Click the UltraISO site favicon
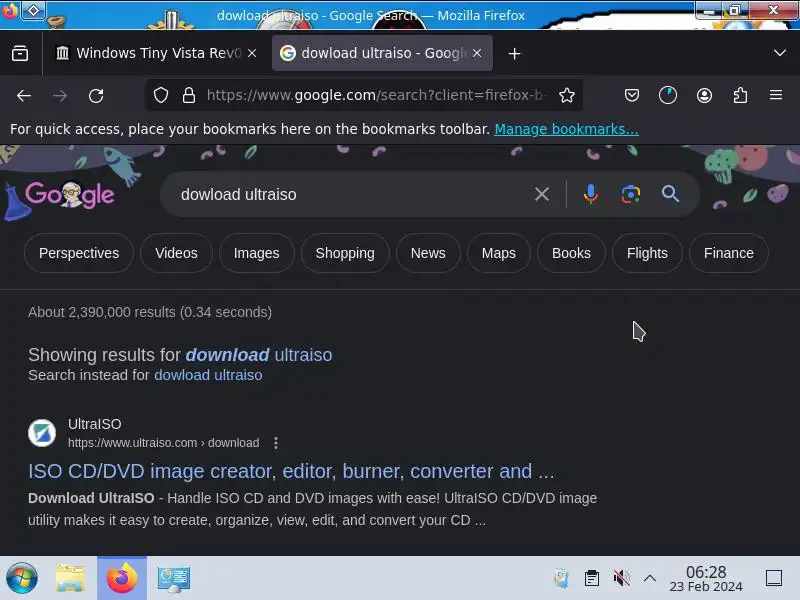The width and height of the screenshot is (800, 600). point(42,433)
